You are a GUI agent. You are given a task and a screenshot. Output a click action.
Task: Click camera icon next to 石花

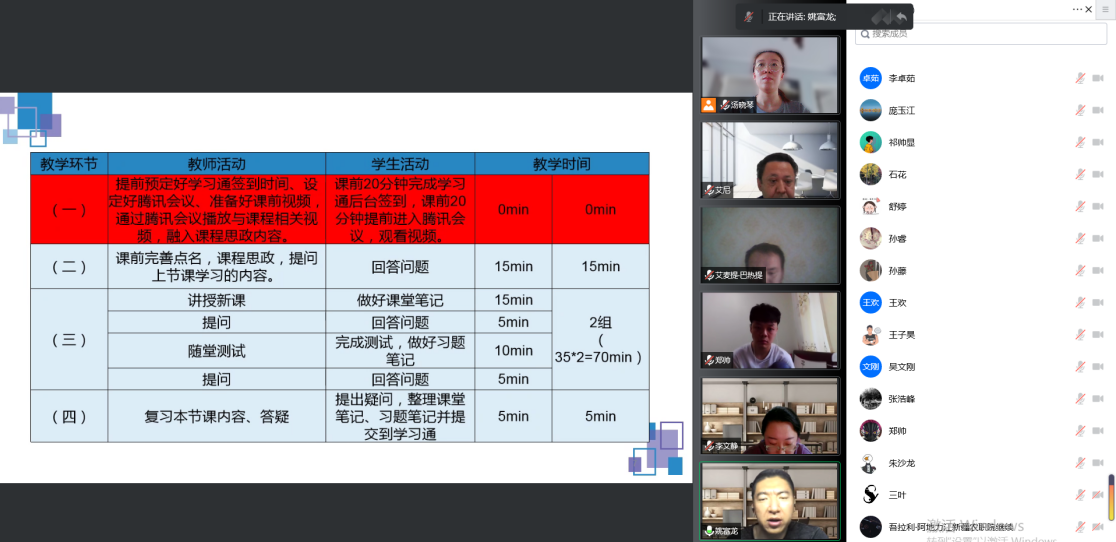click(1097, 174)
